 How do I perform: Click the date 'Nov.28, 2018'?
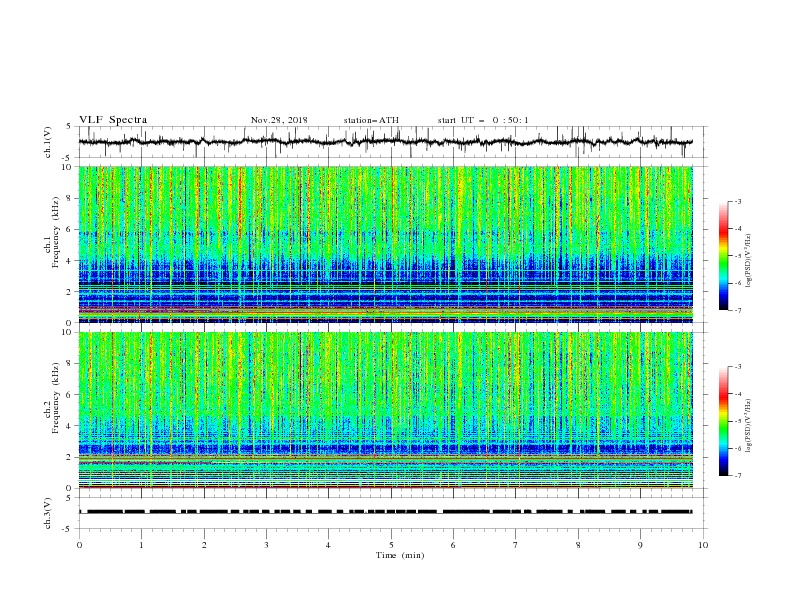(x=279, y=120)
